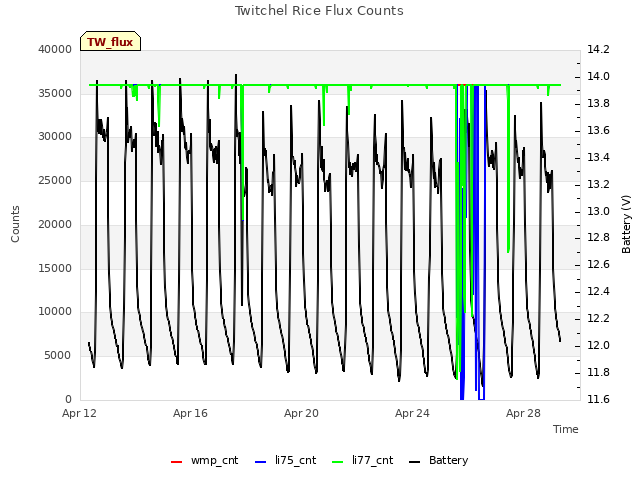The height and width of the screenshot is (480, 640).
Task: Click the 12.2 battery tick label
Action: point(598,318)
